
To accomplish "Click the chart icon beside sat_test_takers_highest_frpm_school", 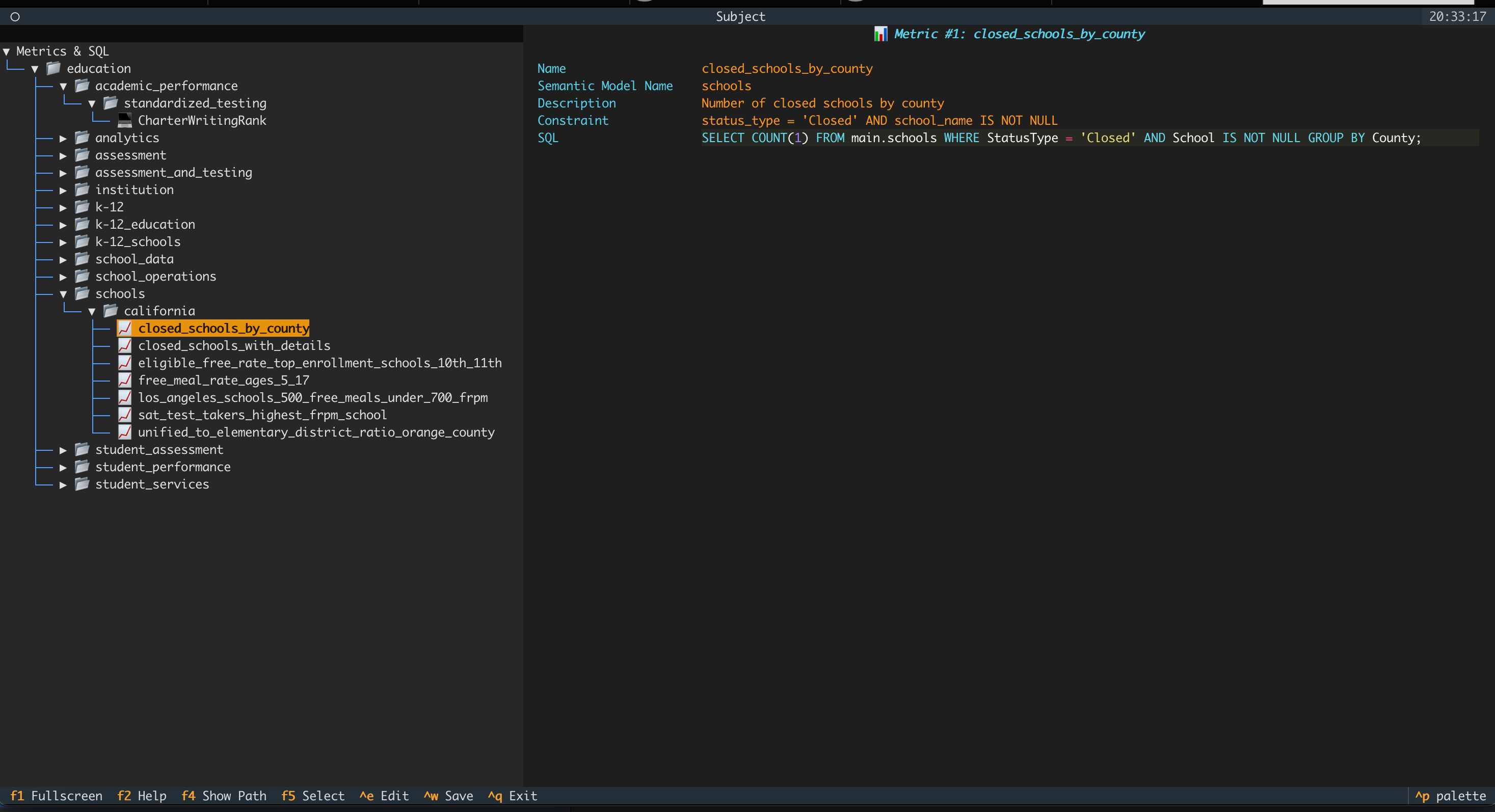I will 124,414.
